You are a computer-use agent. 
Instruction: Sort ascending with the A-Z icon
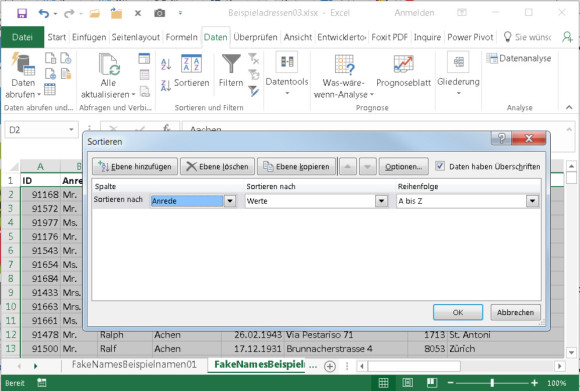pyautogui.click(x=166, y=64)
